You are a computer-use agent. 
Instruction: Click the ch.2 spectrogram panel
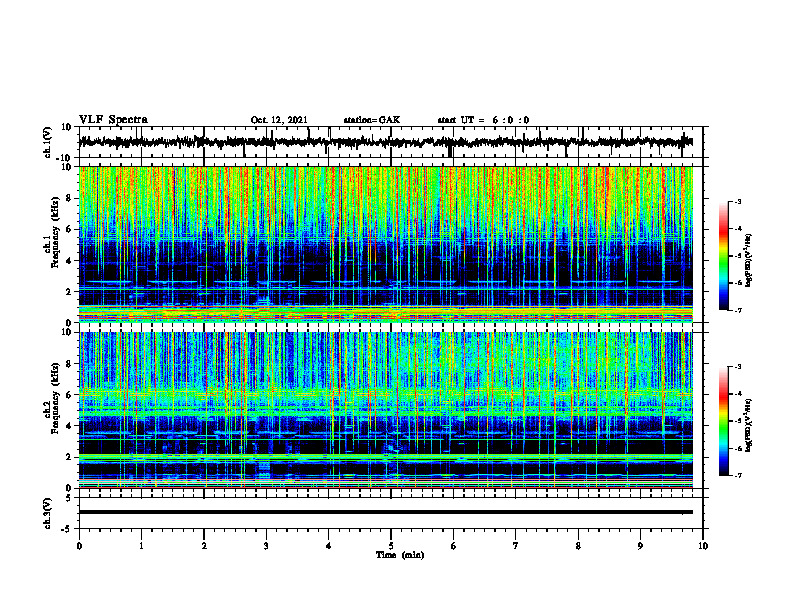pyautogui.click(x=385, y=410)
